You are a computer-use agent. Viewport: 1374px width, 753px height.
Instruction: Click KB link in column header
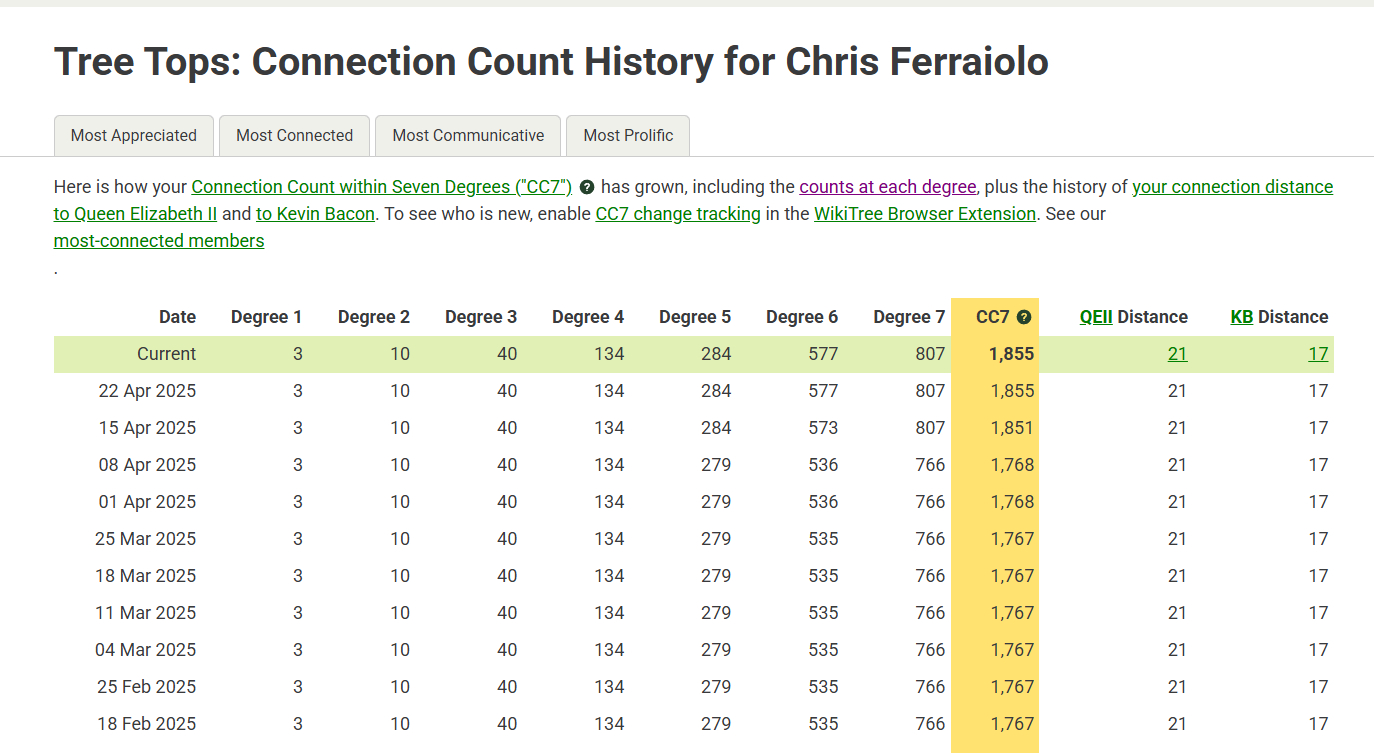(1241, 317)
